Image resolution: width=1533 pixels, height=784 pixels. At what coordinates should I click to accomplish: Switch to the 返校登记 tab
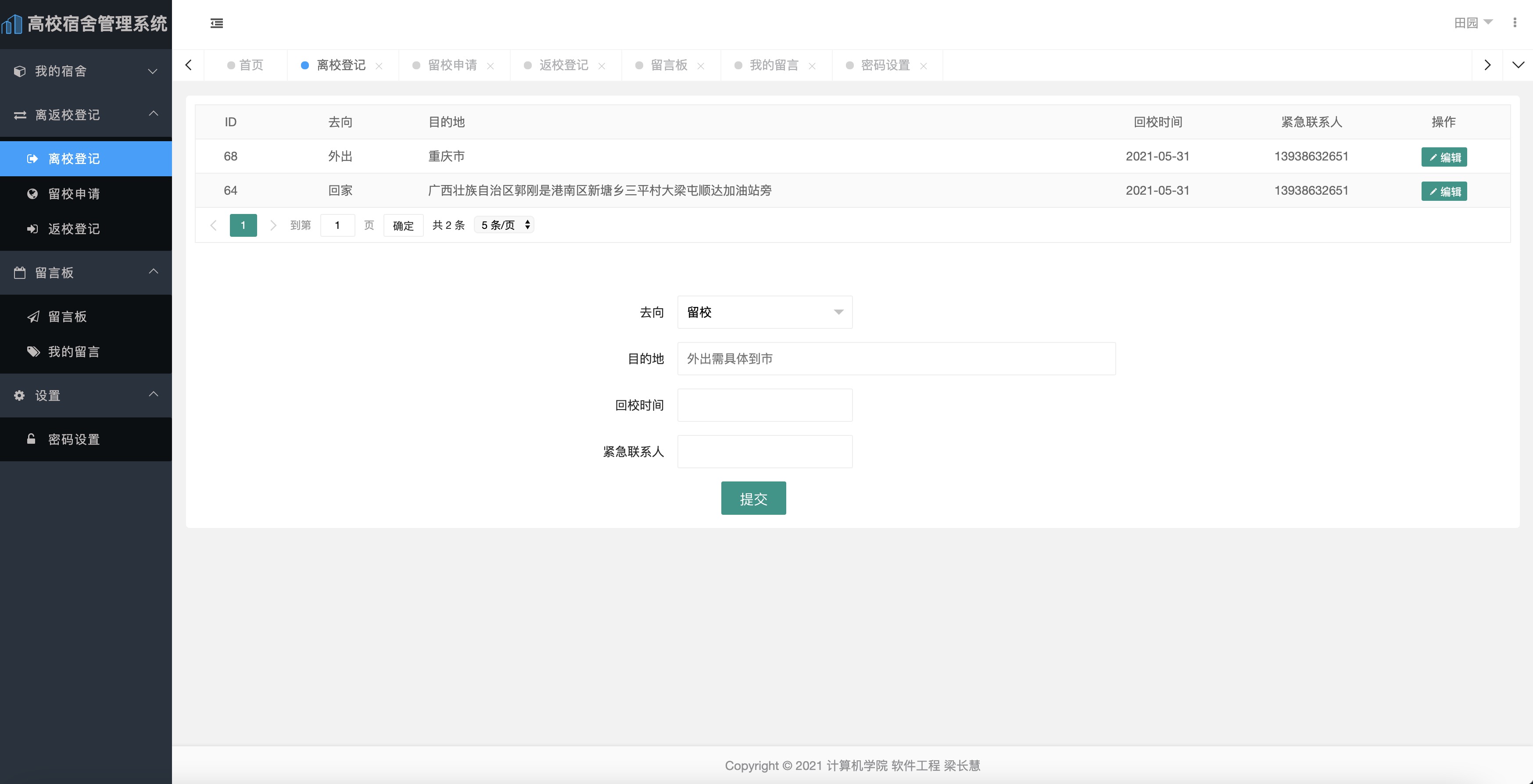pos(563,65)
